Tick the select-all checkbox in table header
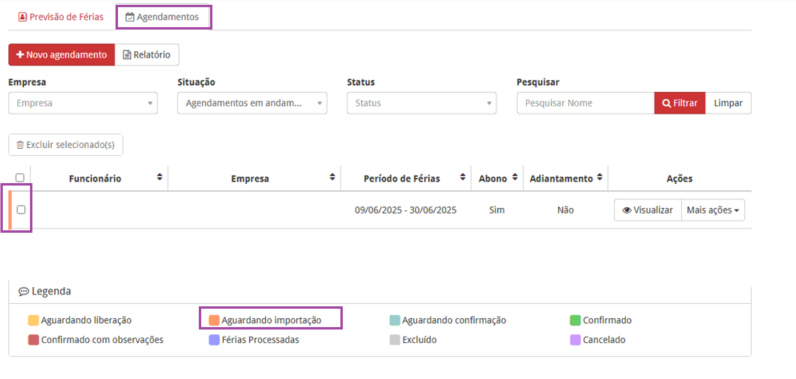The height and width of the screenshot is (379, 796). click(x=20, y=178)
